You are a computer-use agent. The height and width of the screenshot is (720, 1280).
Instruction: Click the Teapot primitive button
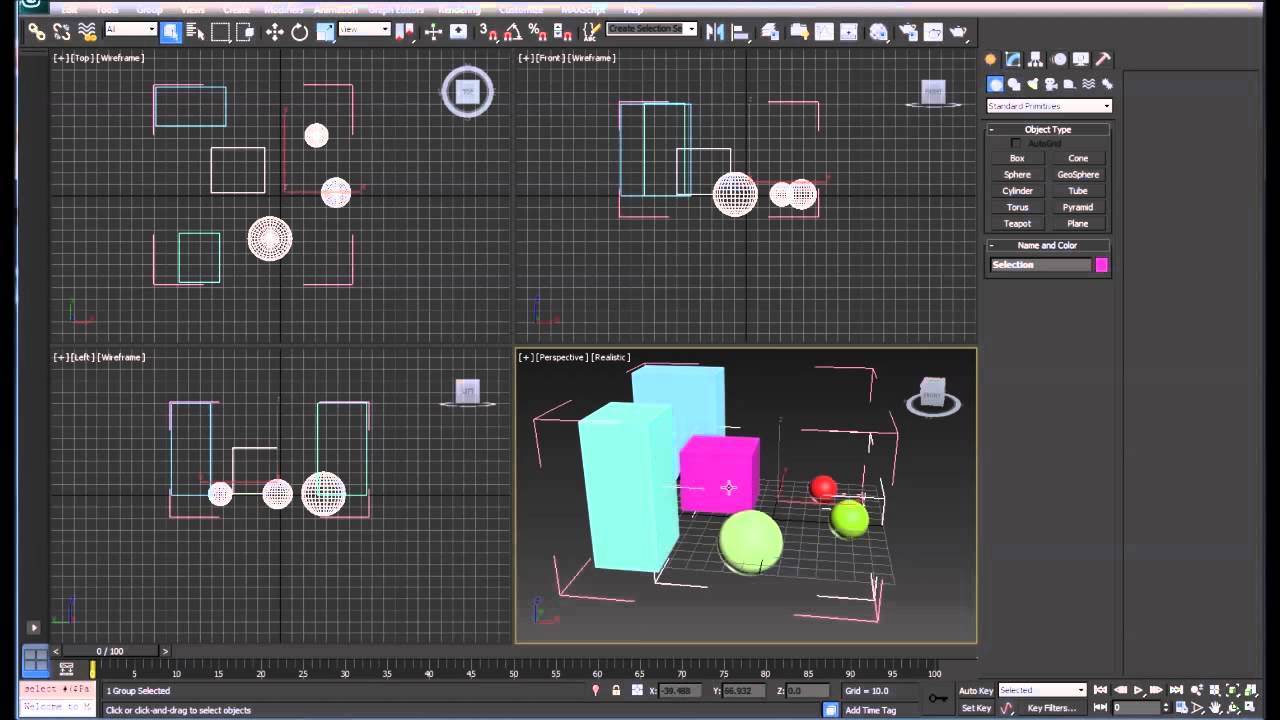1017,223
